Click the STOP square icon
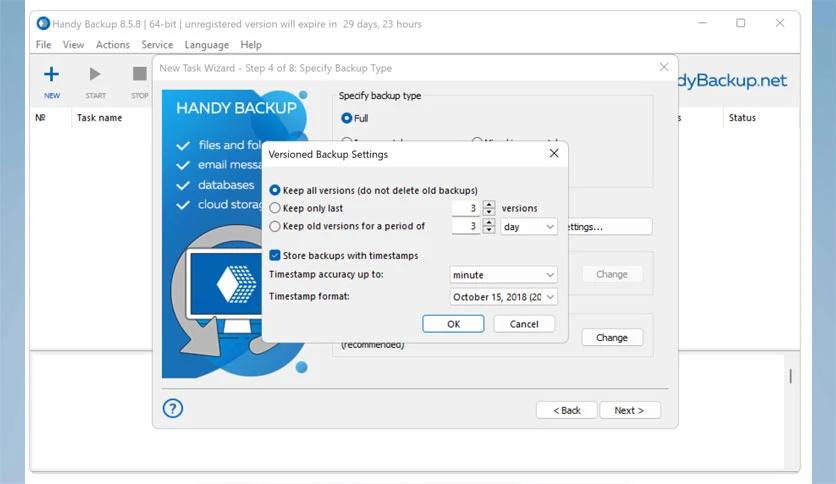The height and width of the screenshot is (484, 836). point(140,74)
